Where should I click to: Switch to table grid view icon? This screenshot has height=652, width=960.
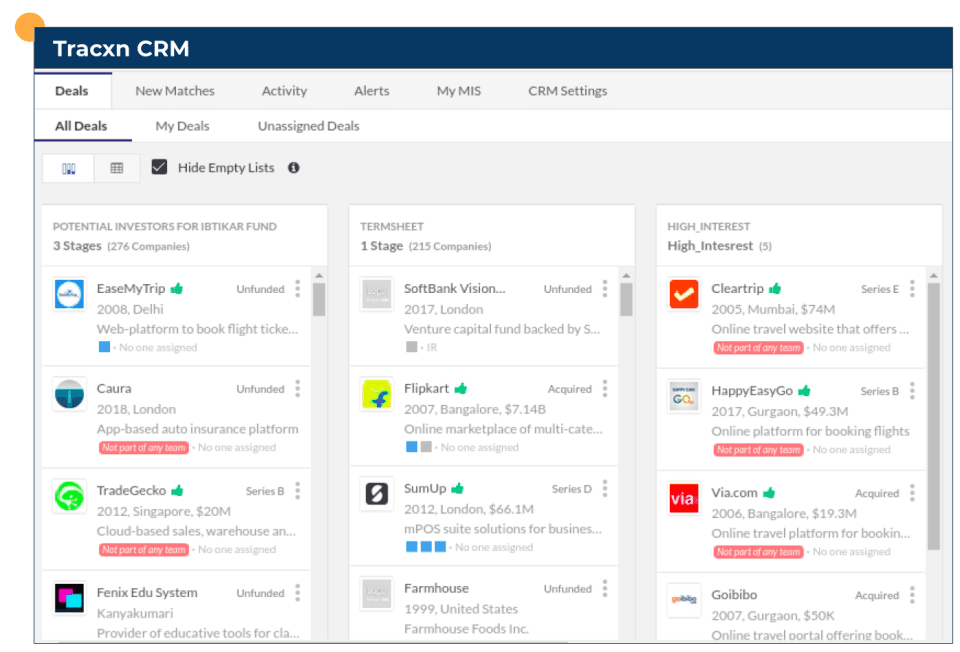[x=117, y=169]
